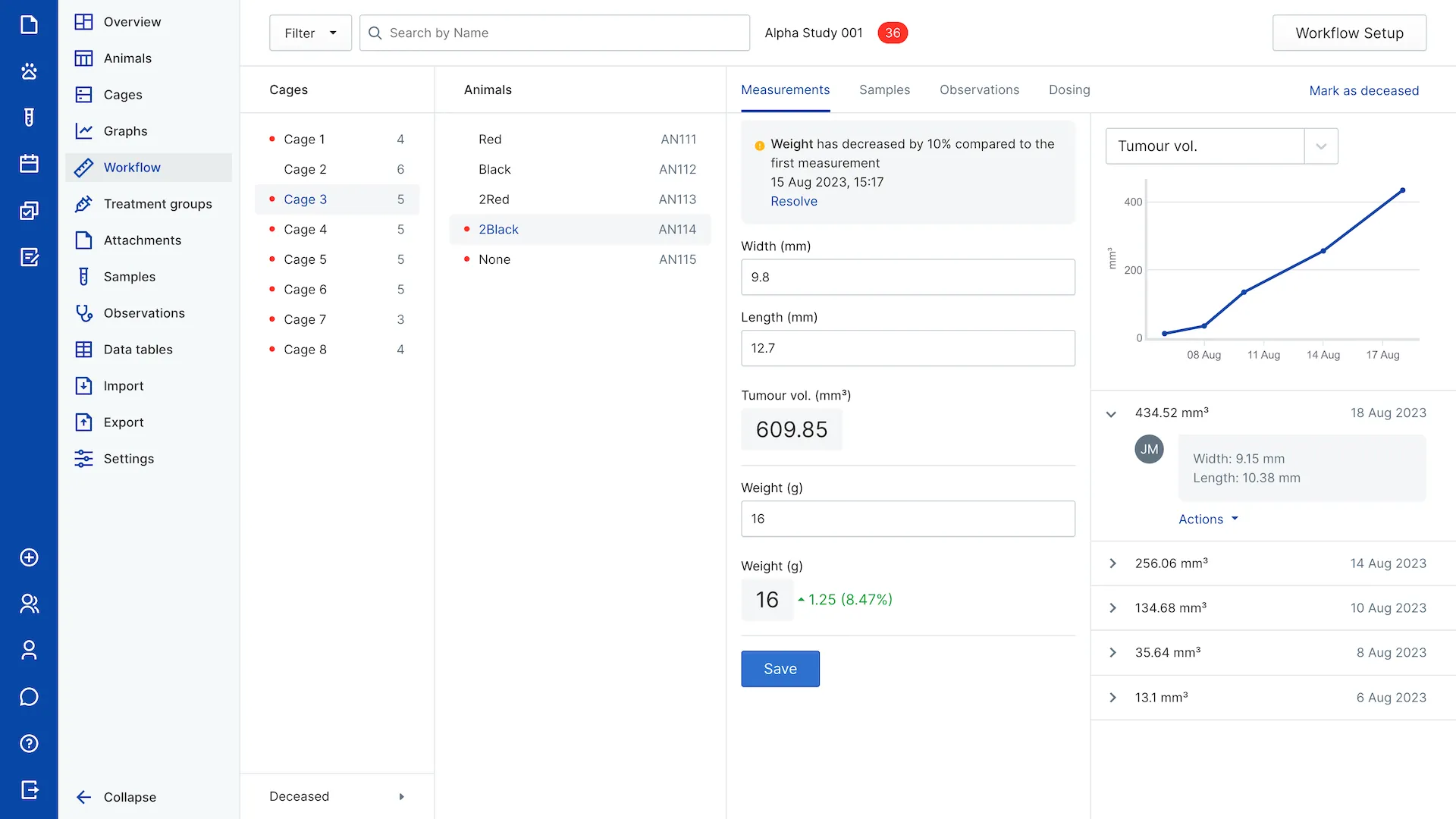Click the Animals table icon

pyautogui.click(x=83, y=58)
